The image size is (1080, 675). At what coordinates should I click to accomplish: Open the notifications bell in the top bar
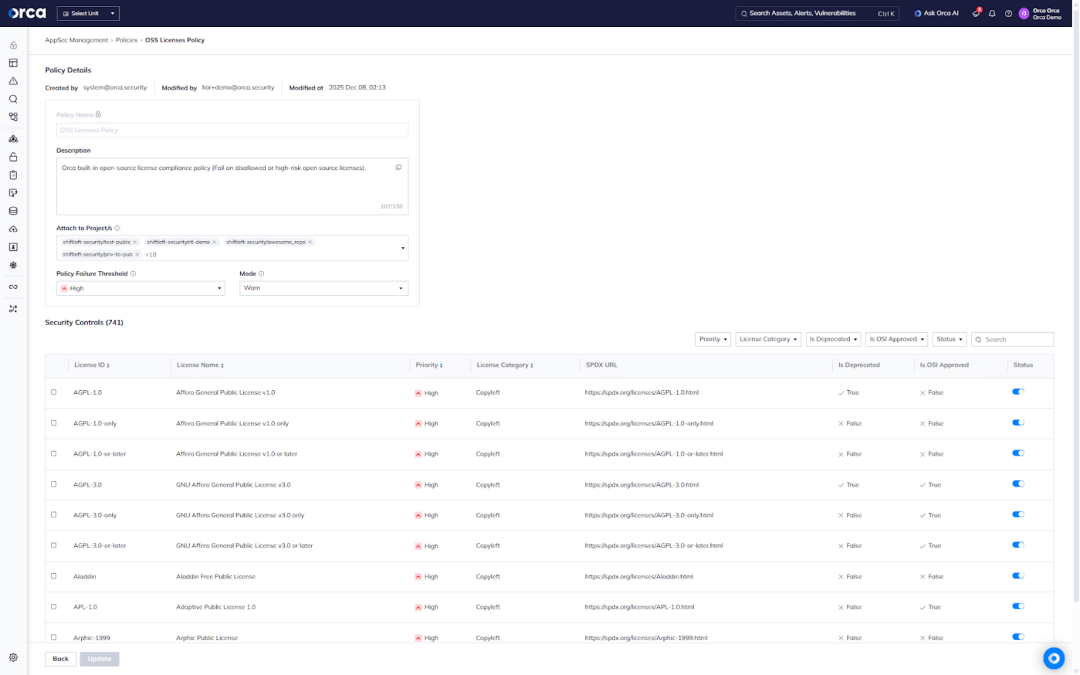coord(991,13)
